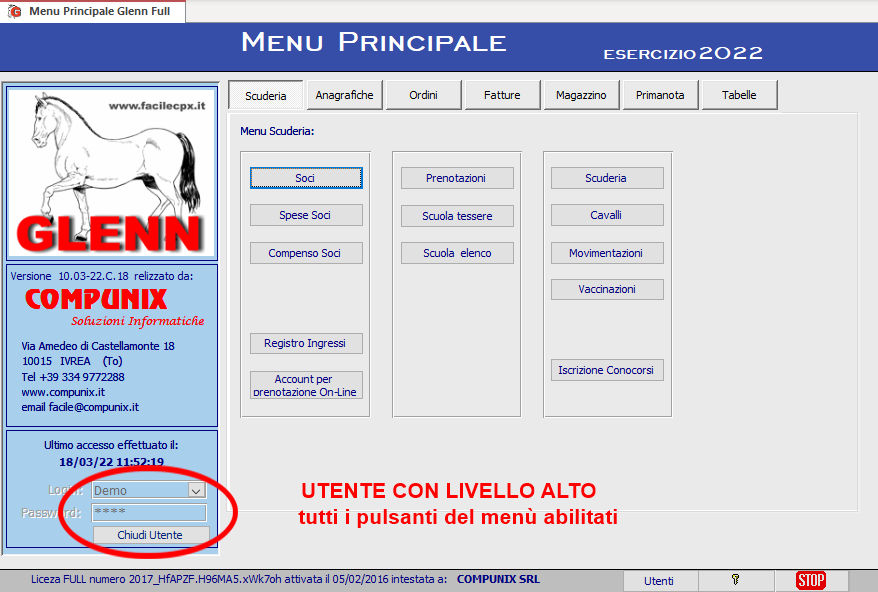Image resolution: width=878 pixels, height=592 pixels.
Task: Click the Utenti status bar button
Action: coord(659,581)
